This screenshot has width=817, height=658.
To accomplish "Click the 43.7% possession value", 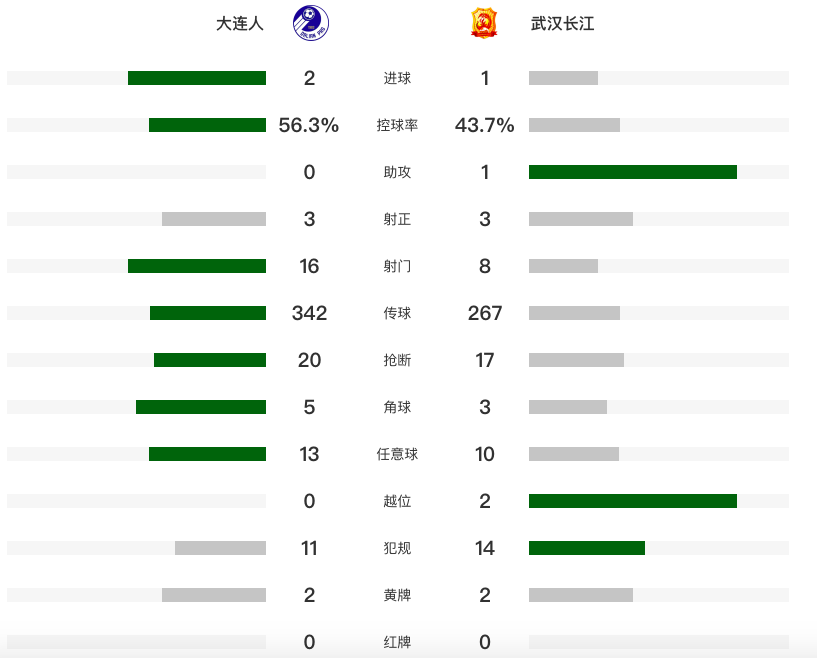I will (x=485, y=125).
